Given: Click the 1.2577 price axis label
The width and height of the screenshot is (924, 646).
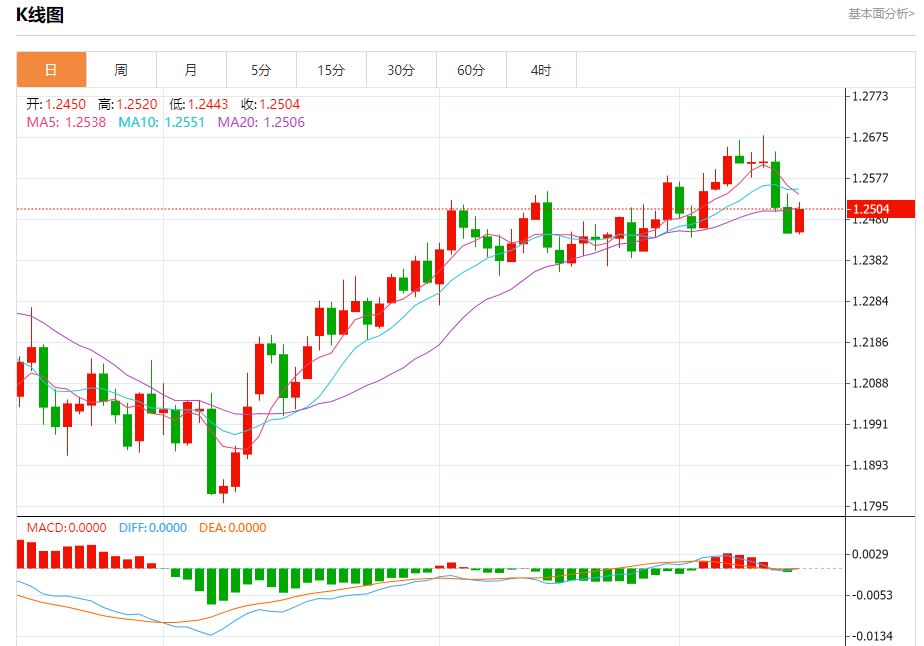Looking at the screenshot, I should pyautogui.click(x=870, y=178).
